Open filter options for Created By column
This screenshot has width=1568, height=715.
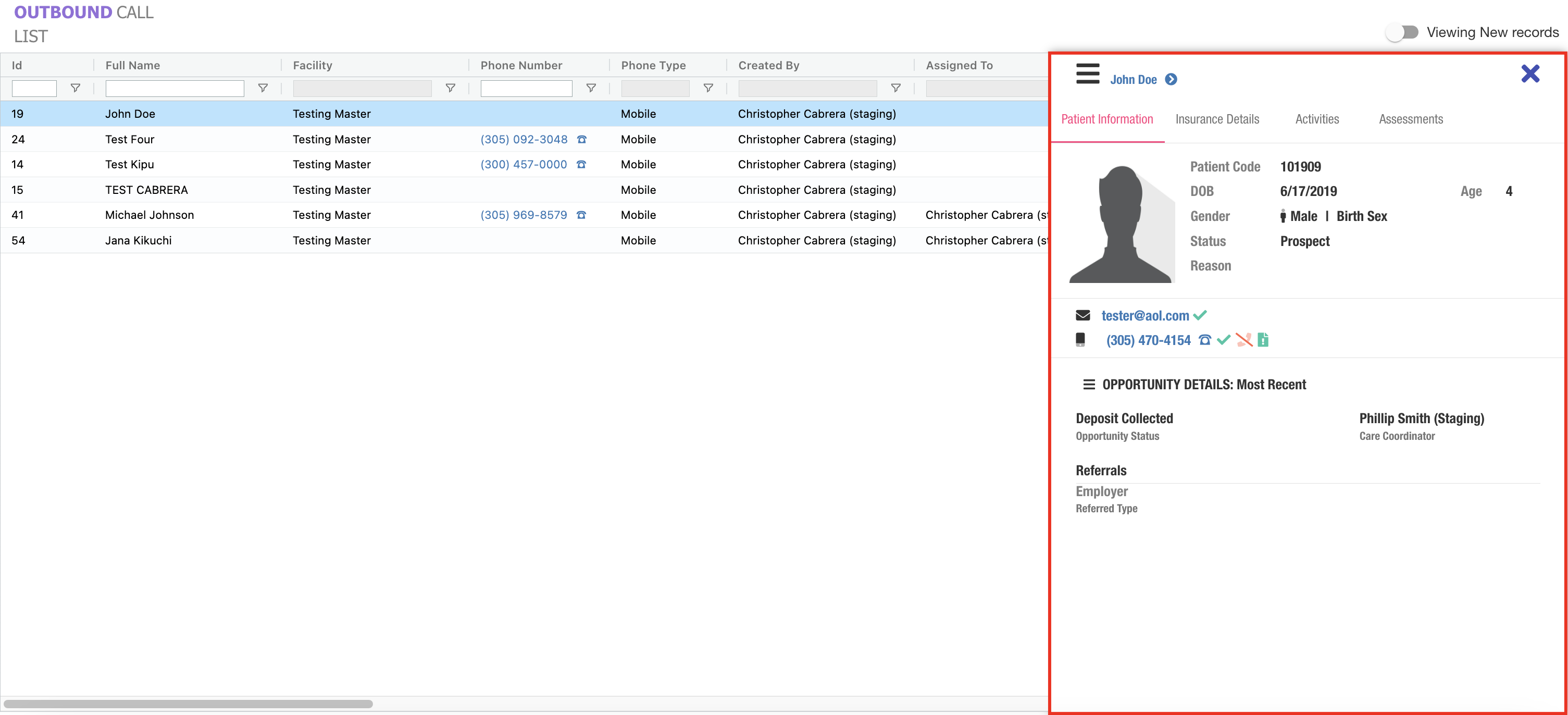(895, 88)
